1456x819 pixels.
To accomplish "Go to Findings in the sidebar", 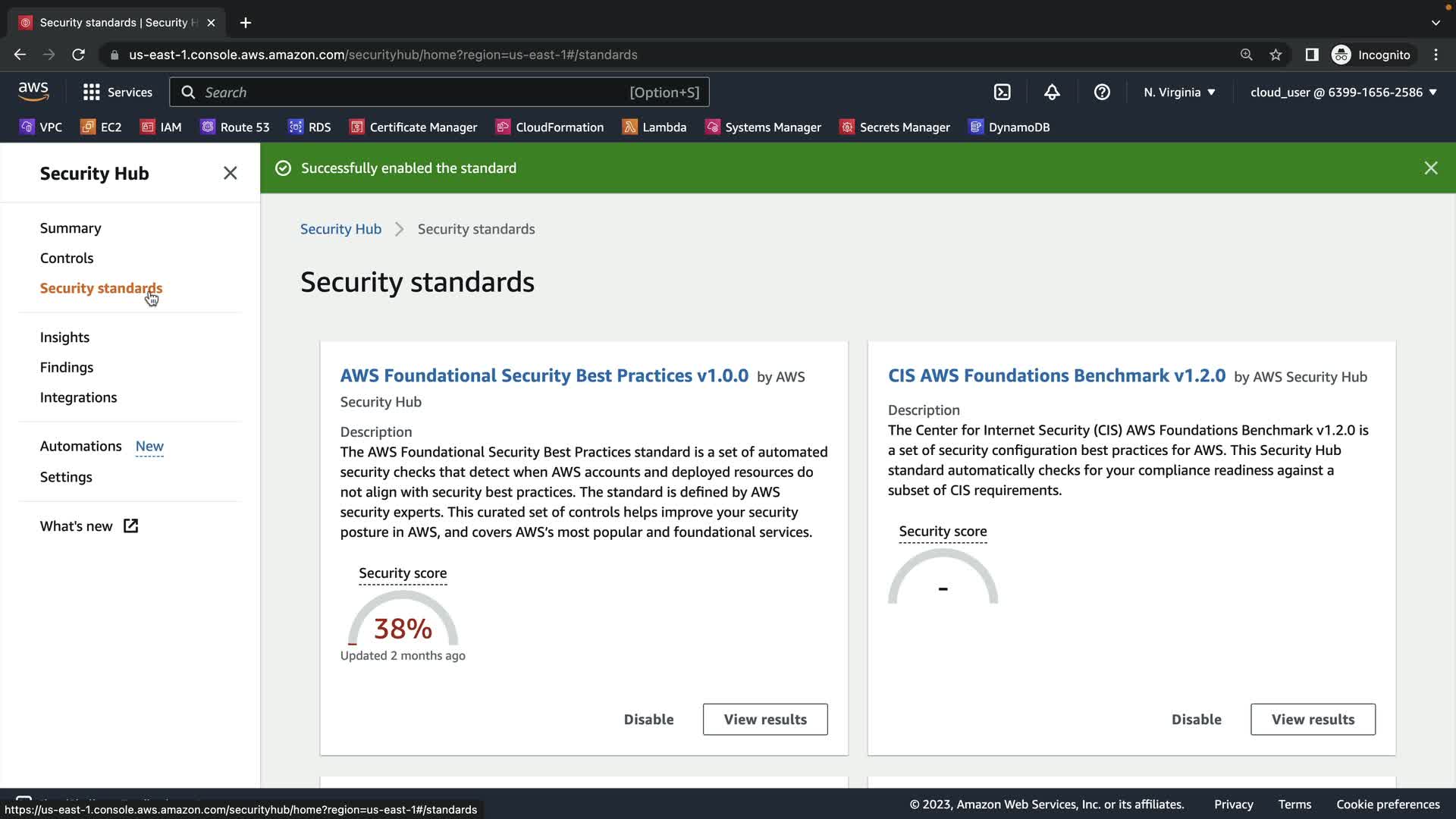I will tap(67, 368).
